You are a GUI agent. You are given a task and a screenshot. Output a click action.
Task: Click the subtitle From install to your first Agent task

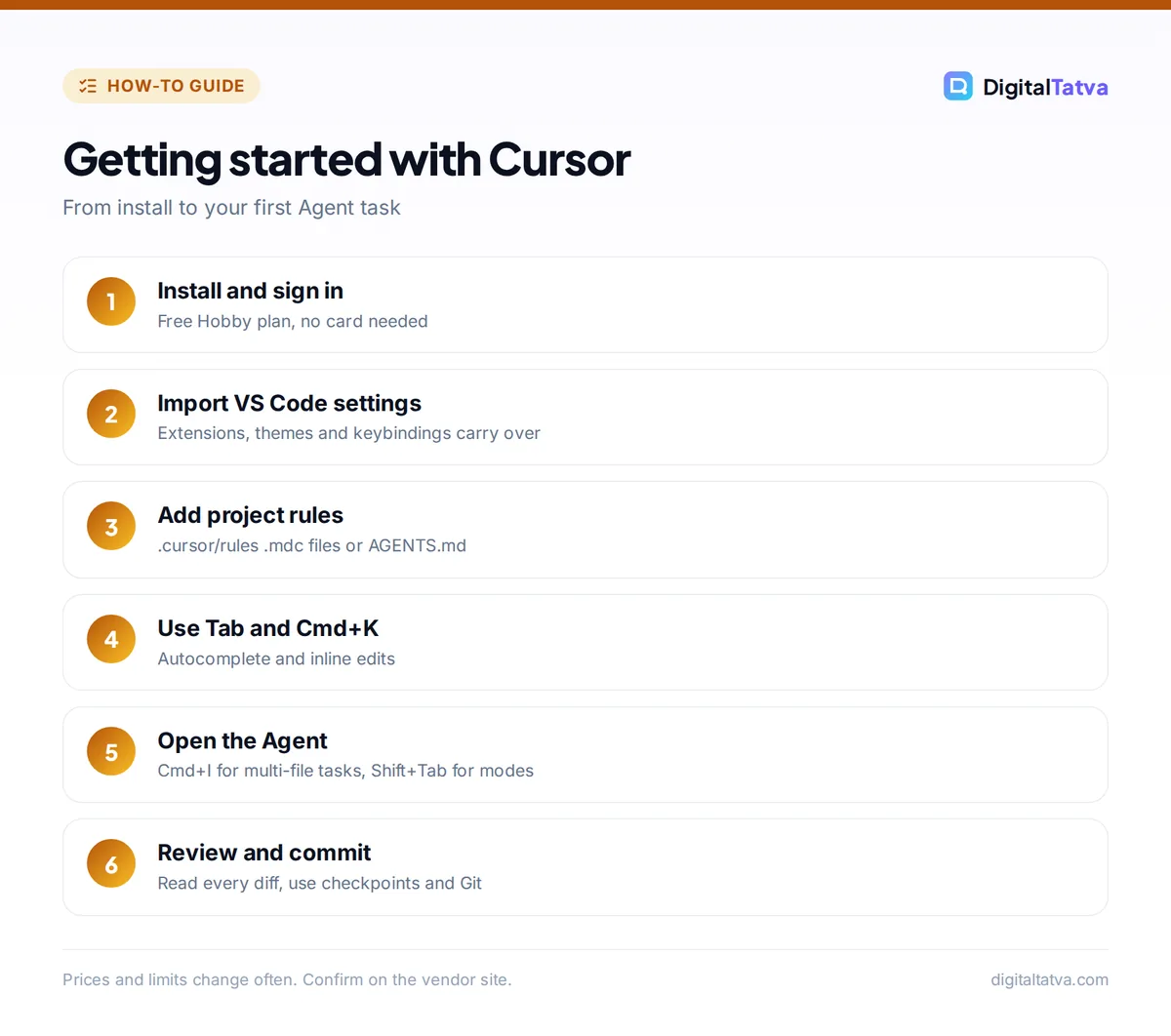pos(231,208)
